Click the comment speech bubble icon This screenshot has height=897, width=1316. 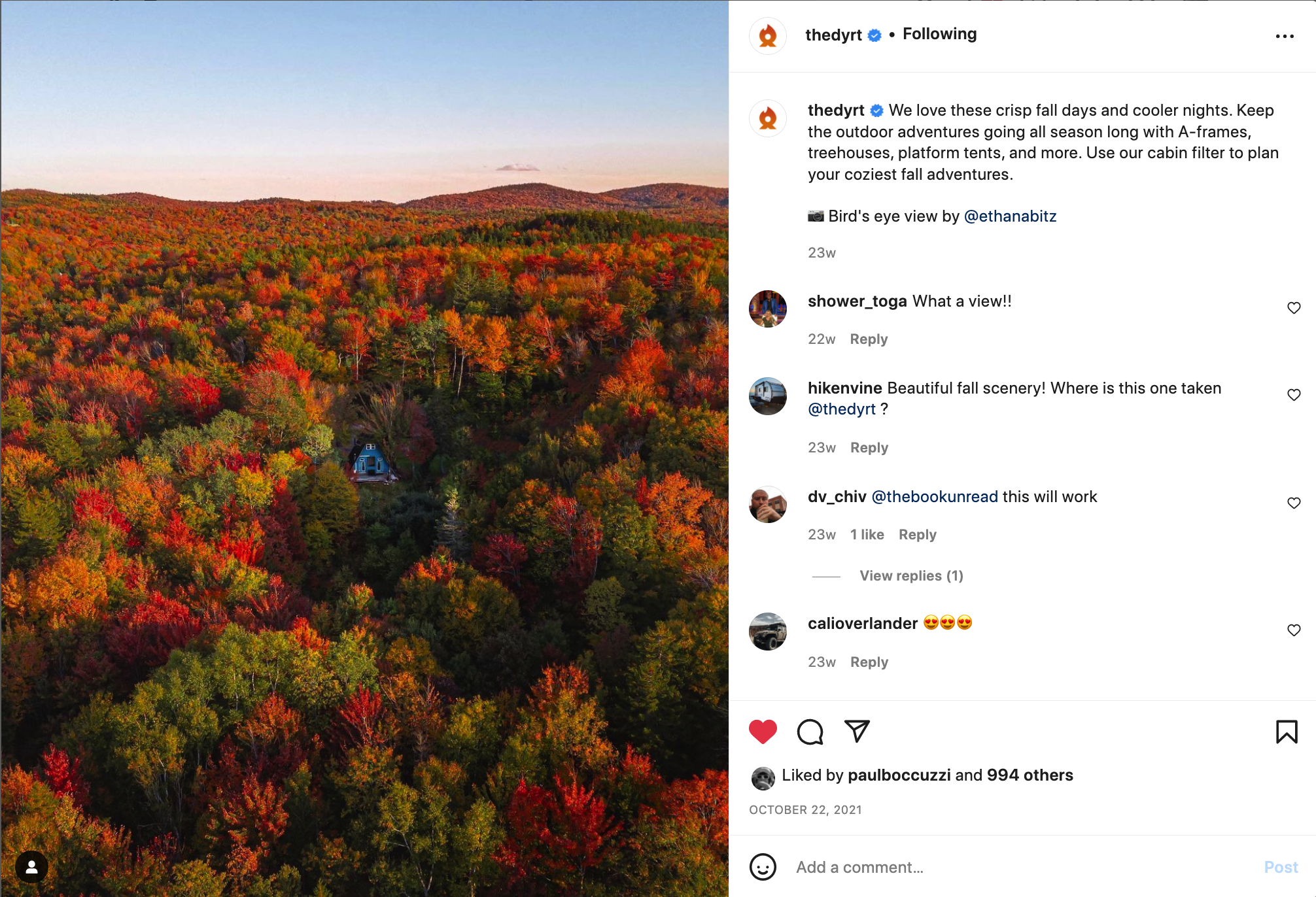click(x=810, y=732)
